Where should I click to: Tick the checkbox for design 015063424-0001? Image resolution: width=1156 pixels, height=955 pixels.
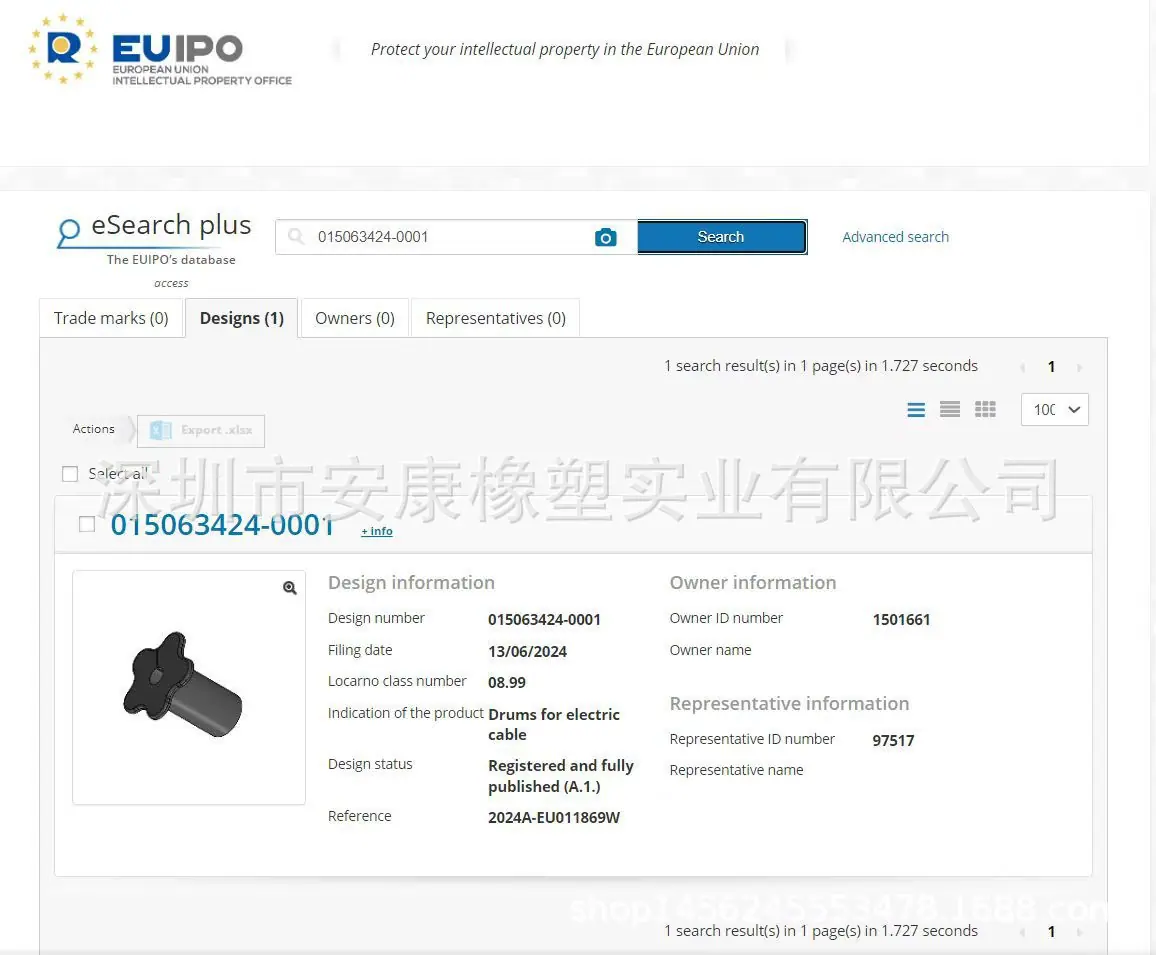pyautogui.click(x=87, y=524)
